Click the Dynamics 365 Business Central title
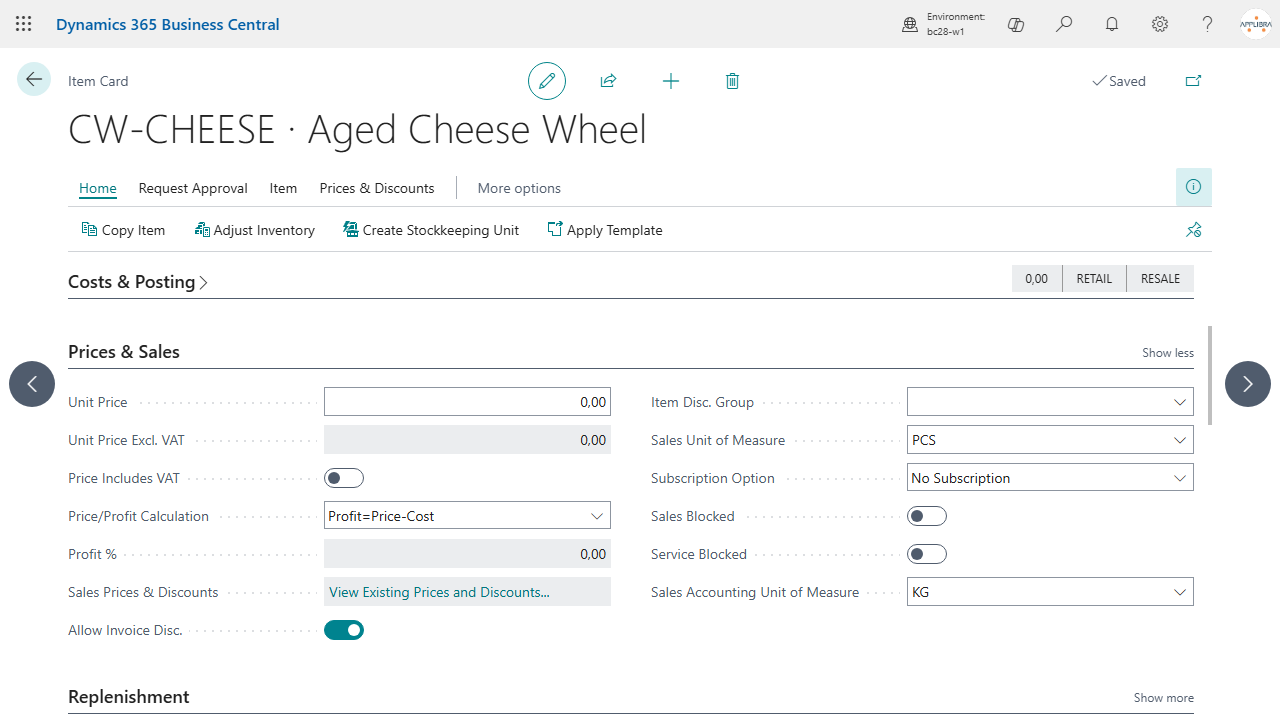The image size is (1280, 720). [x=168, y=24]
